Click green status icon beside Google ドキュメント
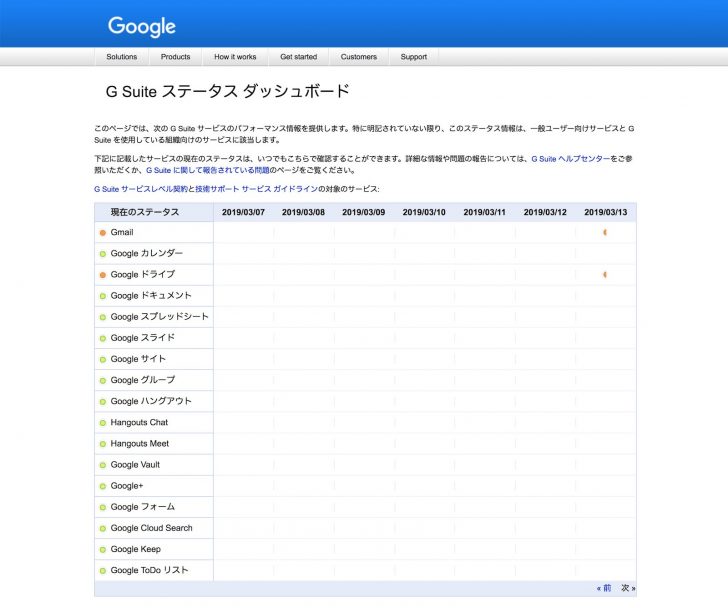Screen dimensions: 728x608 103,296
